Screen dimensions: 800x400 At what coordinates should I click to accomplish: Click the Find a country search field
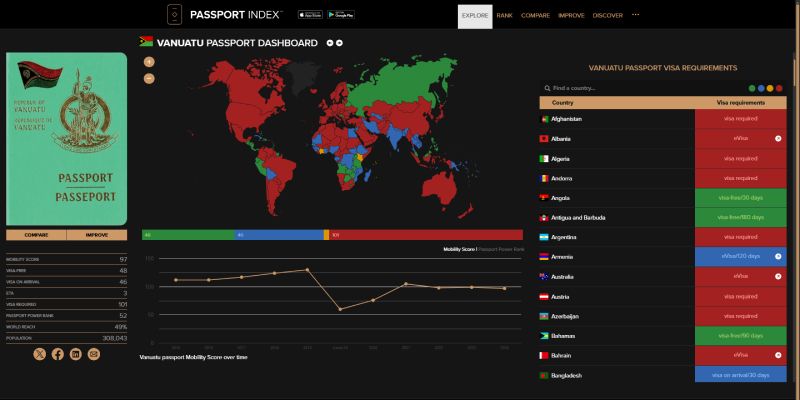click(643, 88)
